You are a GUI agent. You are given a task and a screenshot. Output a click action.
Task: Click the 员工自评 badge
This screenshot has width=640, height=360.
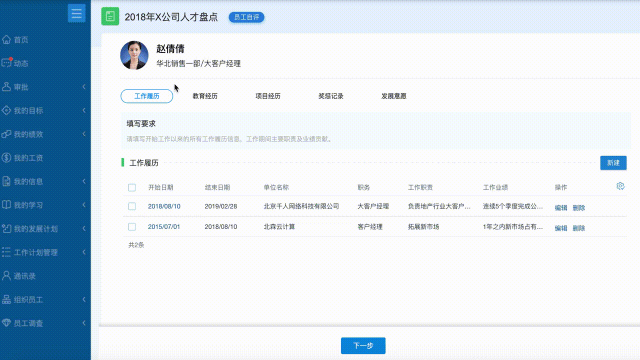coord(247,17)
